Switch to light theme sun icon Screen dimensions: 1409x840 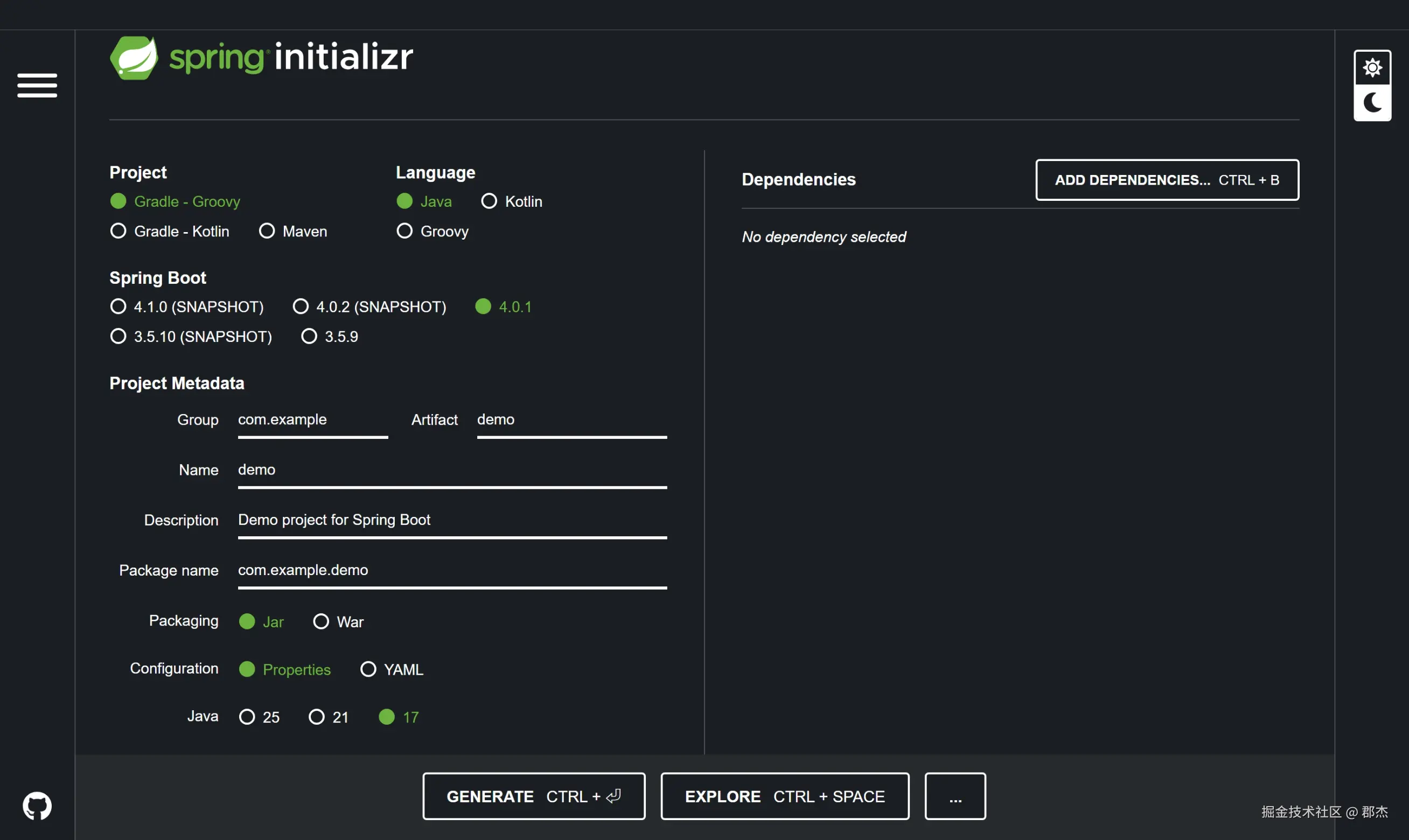click(1372, 68)
